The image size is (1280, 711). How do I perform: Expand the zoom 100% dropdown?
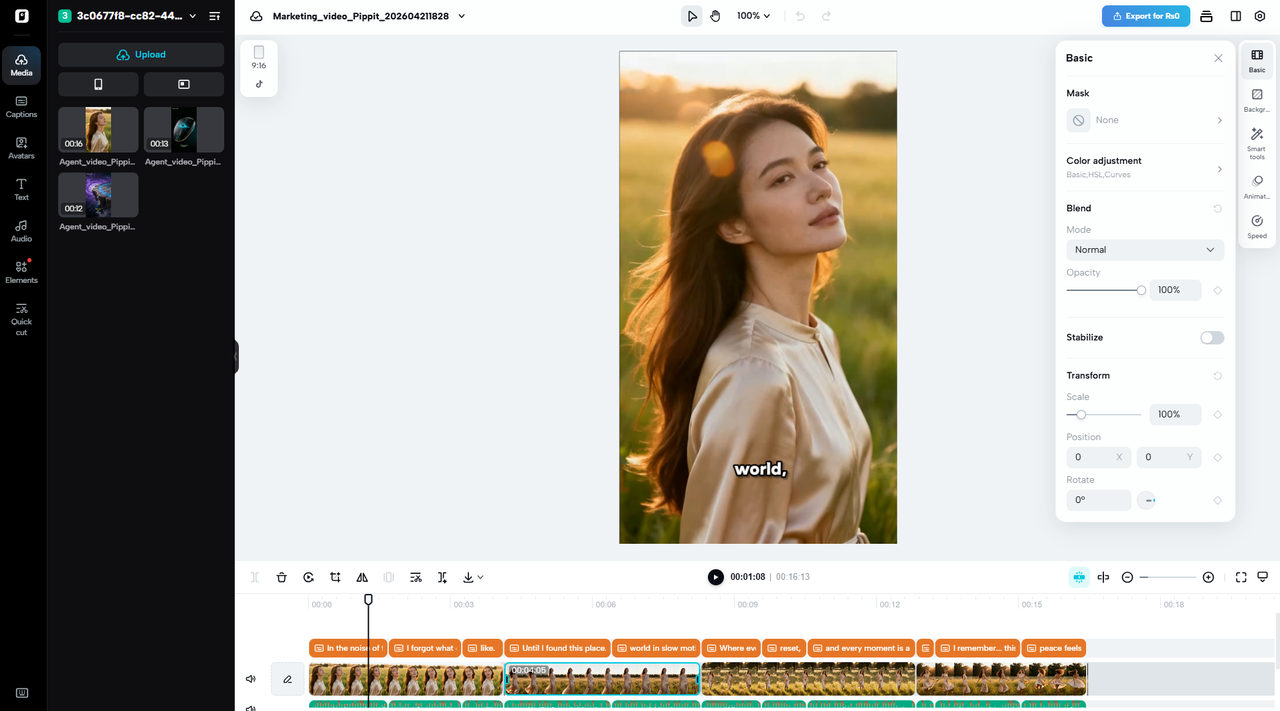point(754,16)
